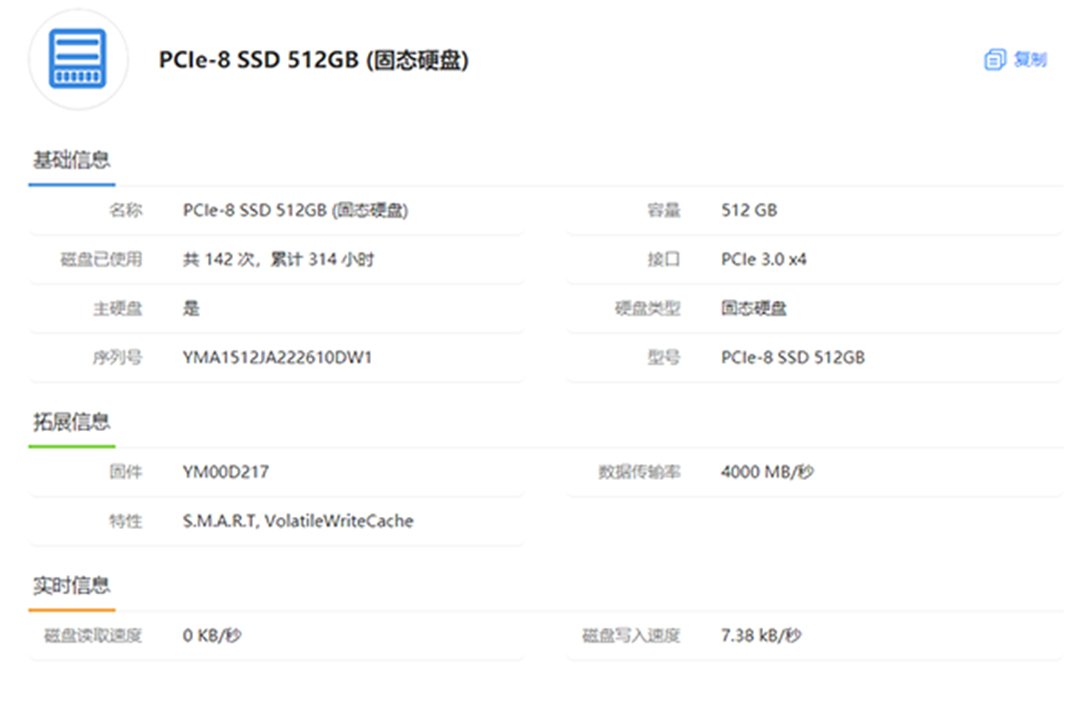The height and width of the screenshot is (710, 1080).
Task: Open the 实时信息 section header
Action: pos(71,585)
